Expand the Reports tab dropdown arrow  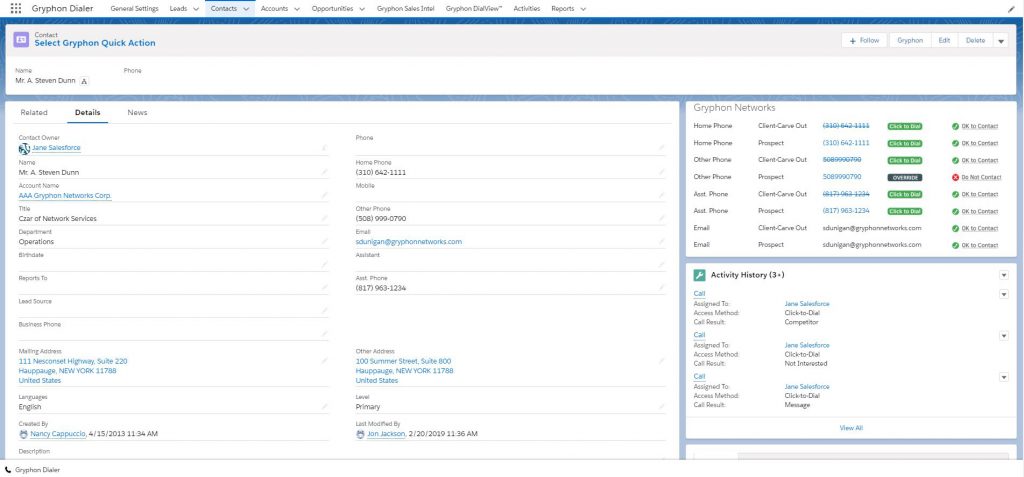click(x=583, y=9)
